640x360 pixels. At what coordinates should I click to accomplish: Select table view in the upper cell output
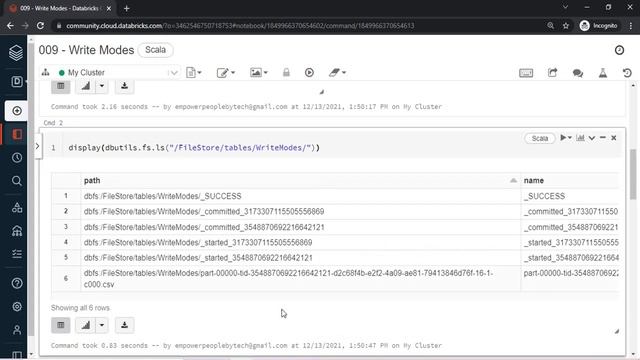(x=61, y=86)
